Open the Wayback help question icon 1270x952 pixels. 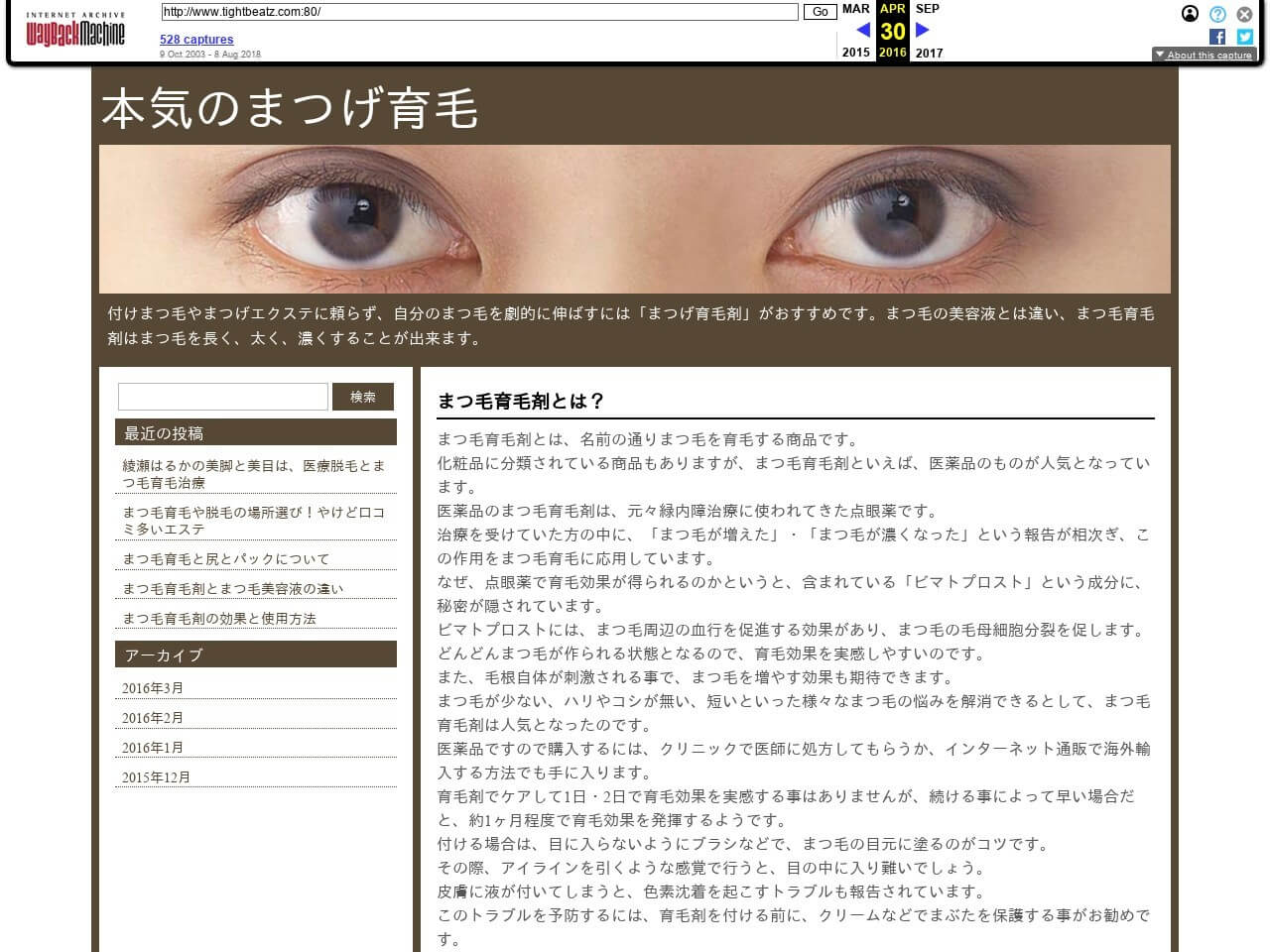click(x=1217, y=14)
